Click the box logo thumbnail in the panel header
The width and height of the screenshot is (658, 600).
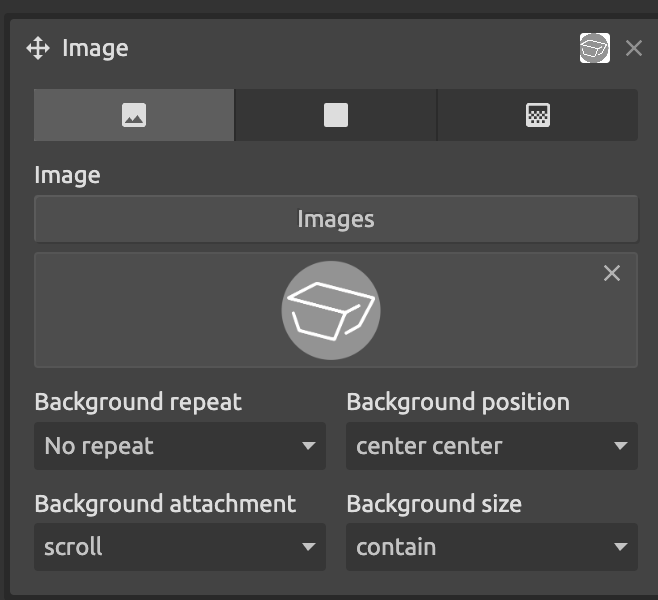[x=595, y=48]
